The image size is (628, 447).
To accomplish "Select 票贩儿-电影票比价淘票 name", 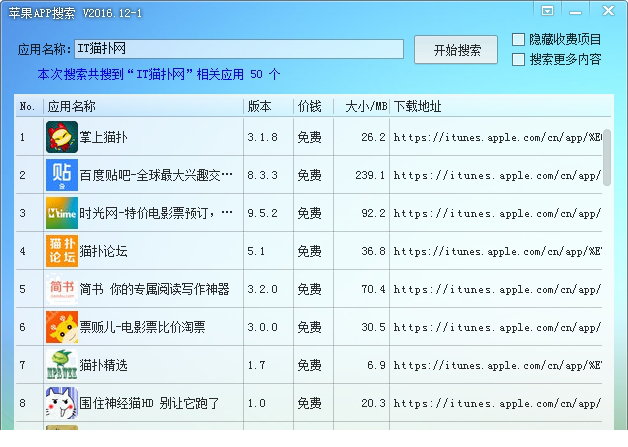I will (x=142, y=327).
